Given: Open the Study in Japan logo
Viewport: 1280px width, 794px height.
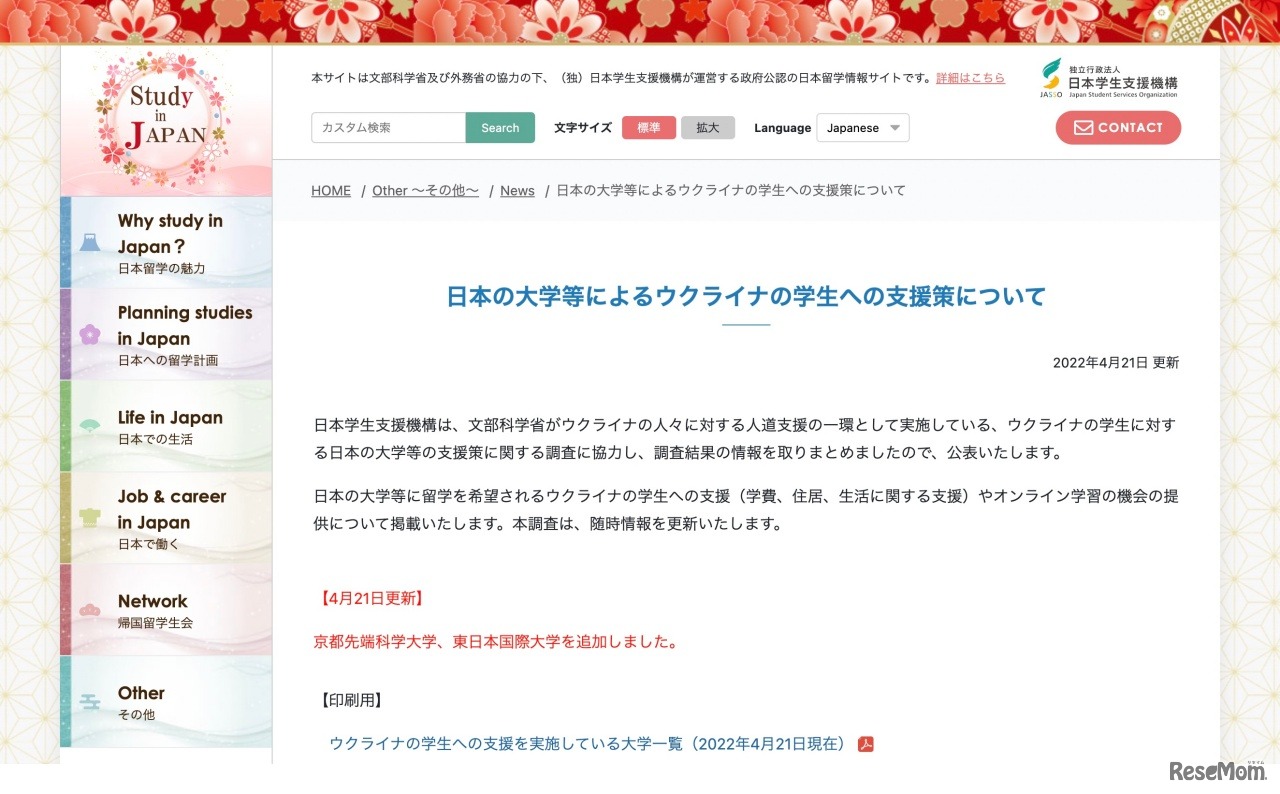Looking at the screenshot, I should click(166, 121).
